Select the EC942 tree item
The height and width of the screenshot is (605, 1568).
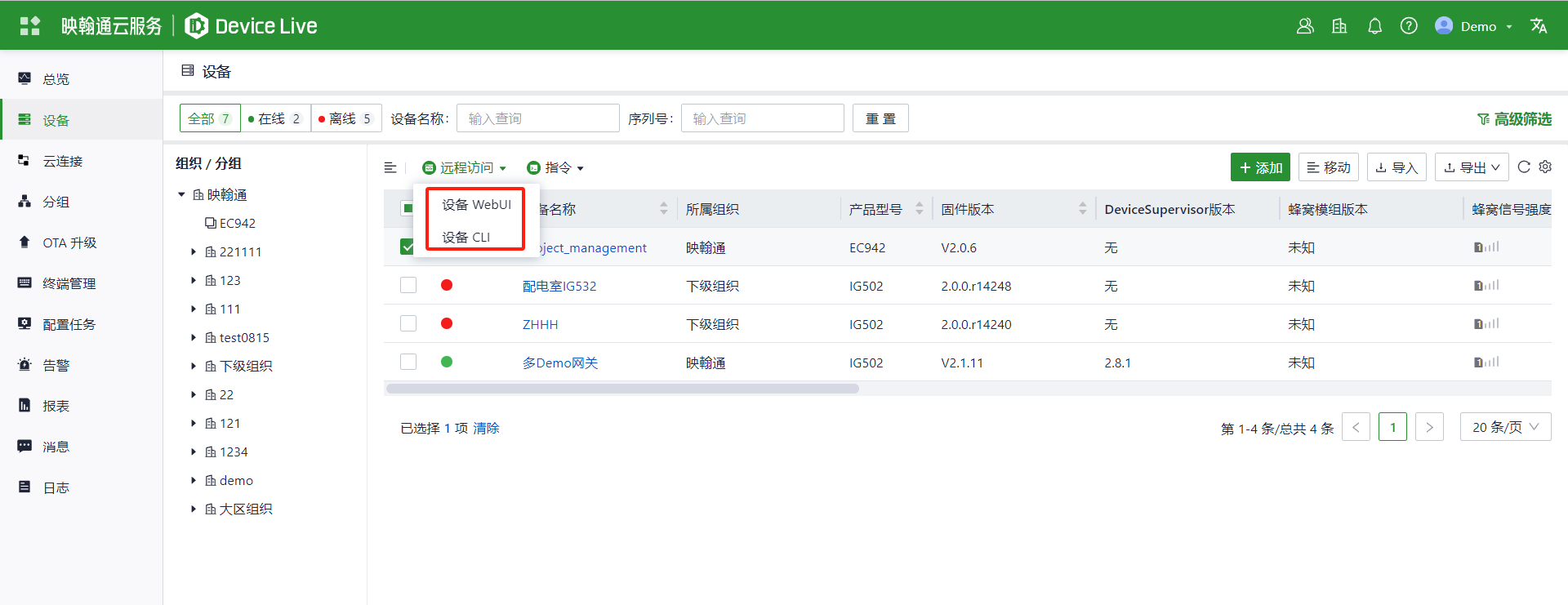pos(230,223)
